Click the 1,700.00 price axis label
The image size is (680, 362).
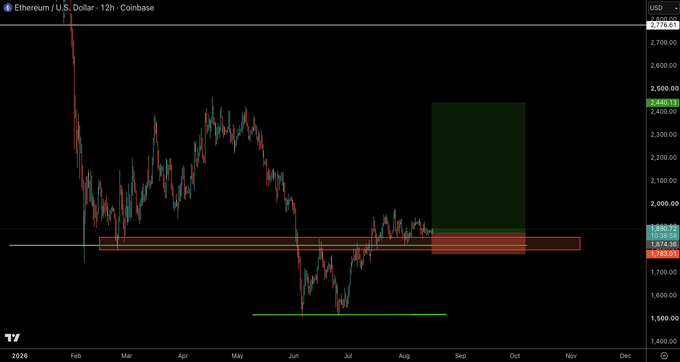(x=664, y=272)
